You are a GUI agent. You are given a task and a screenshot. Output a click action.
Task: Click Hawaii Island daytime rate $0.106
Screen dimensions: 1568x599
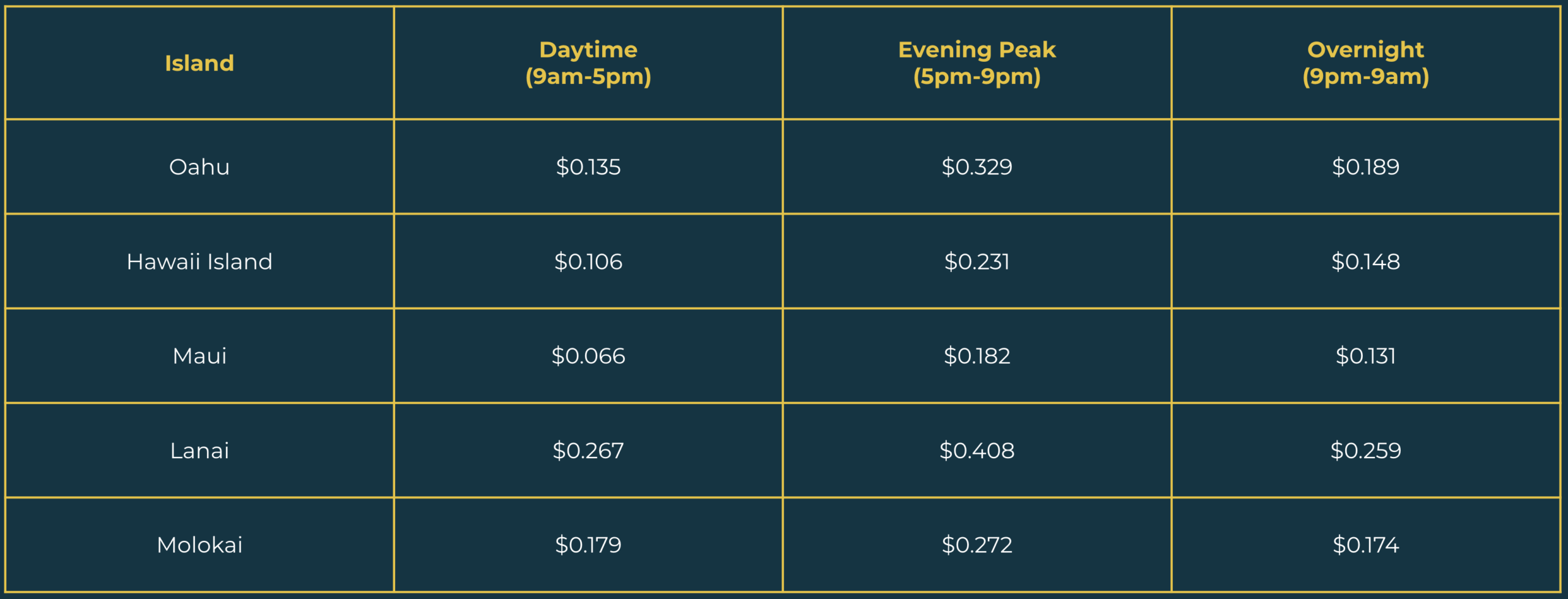pyautogui.click(x=588, y=262)
